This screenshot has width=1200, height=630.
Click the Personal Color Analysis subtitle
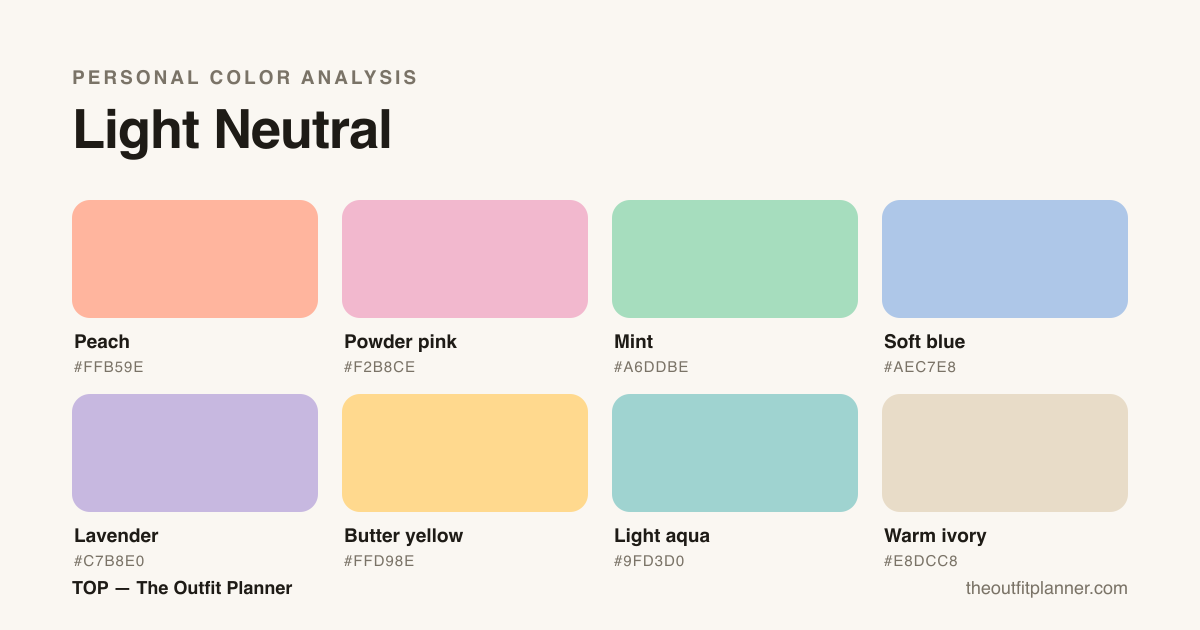245,77
